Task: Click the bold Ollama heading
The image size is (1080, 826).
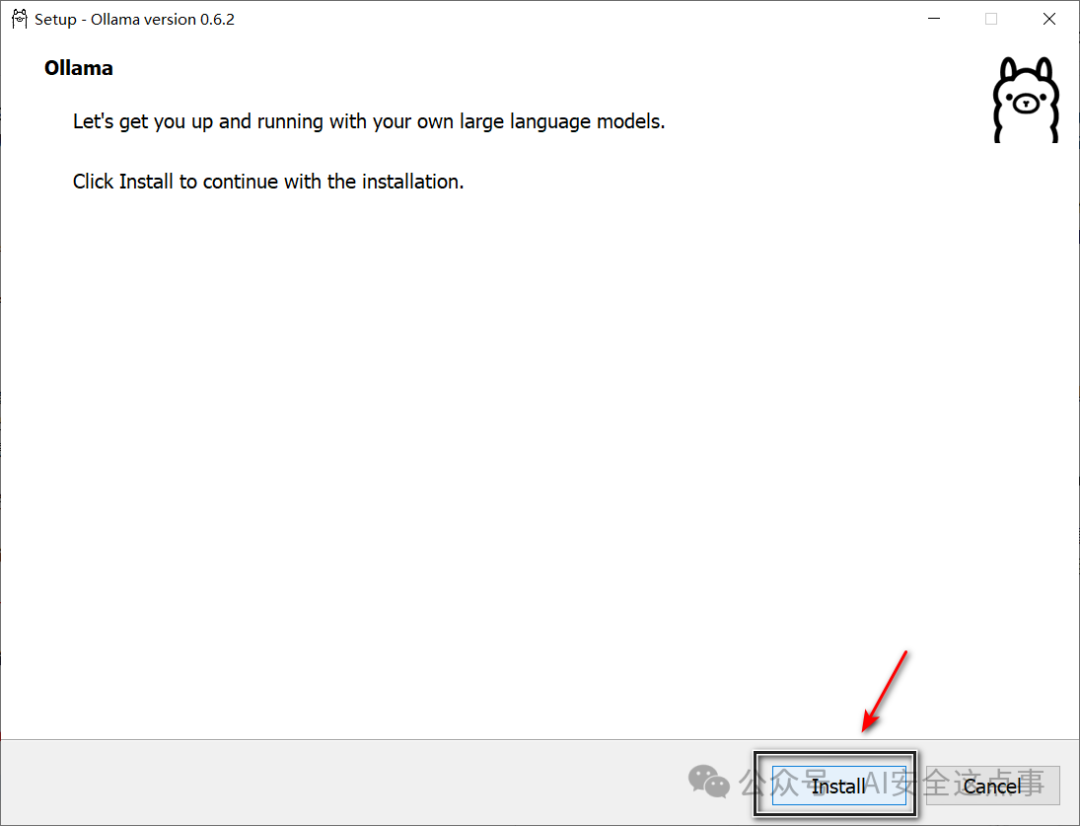Action: click(x=79, y=68)
